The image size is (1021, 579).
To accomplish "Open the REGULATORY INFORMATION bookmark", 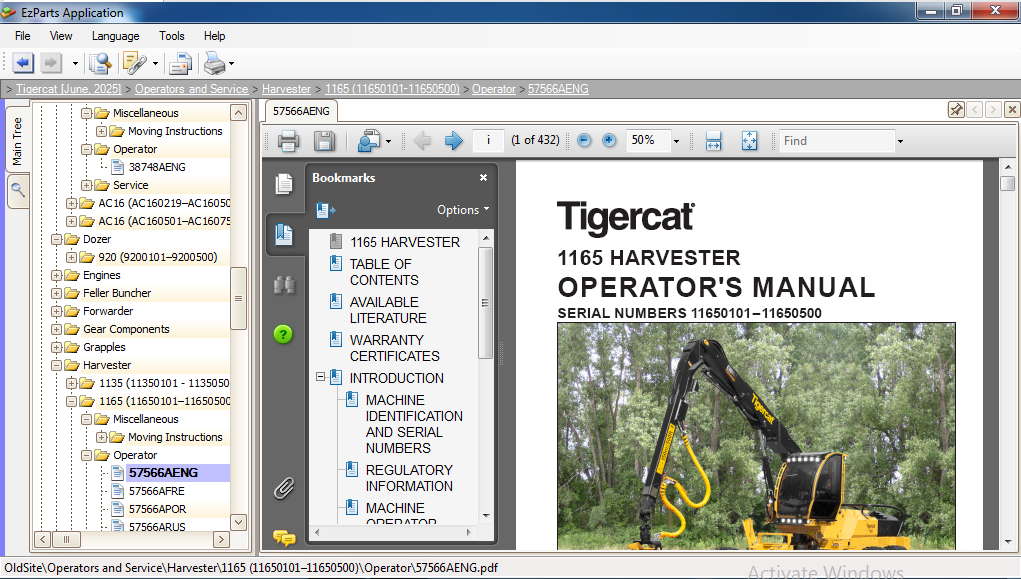I will point(409,478).
